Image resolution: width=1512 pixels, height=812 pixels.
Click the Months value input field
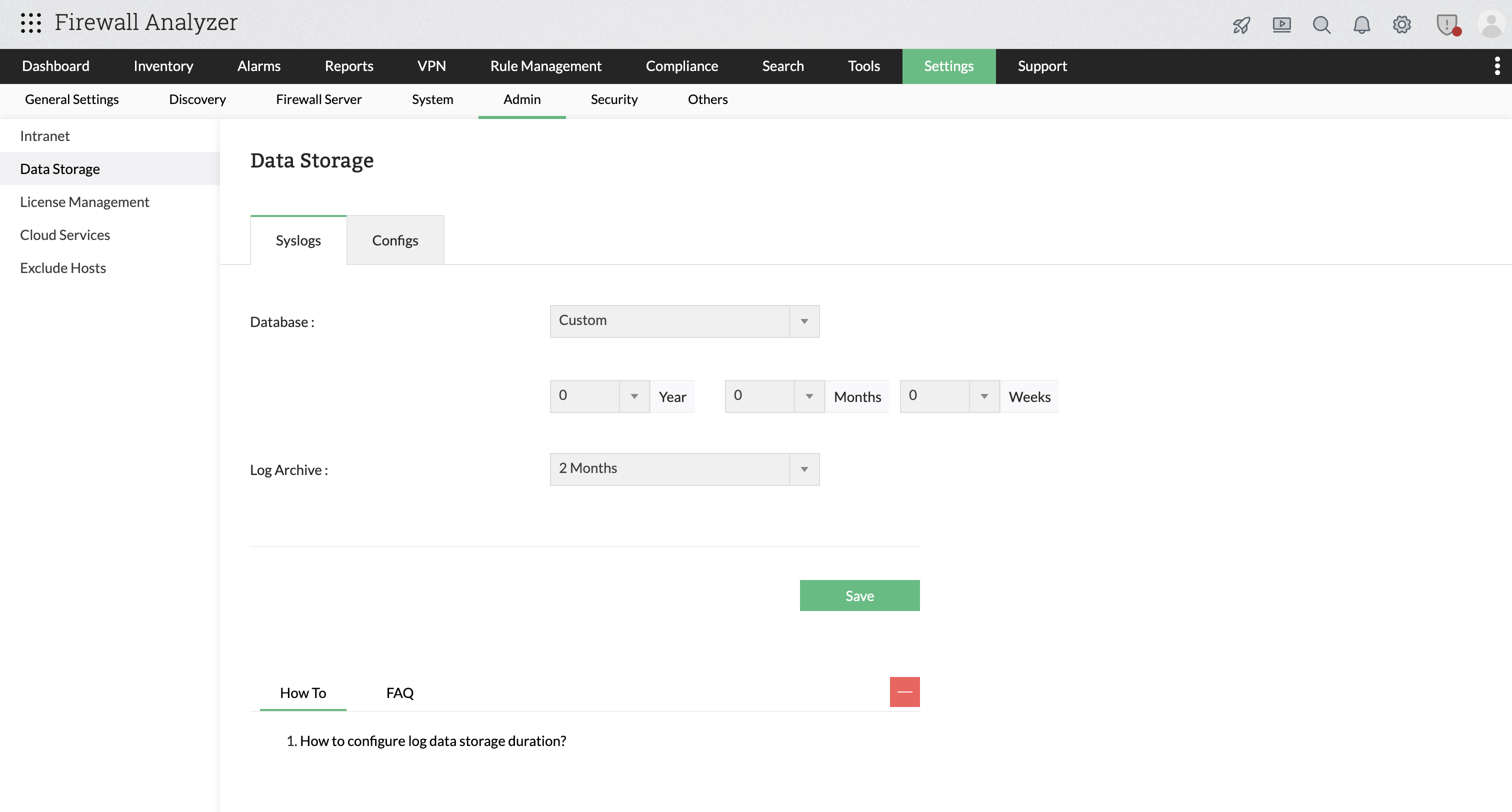[x=757, y=396]
